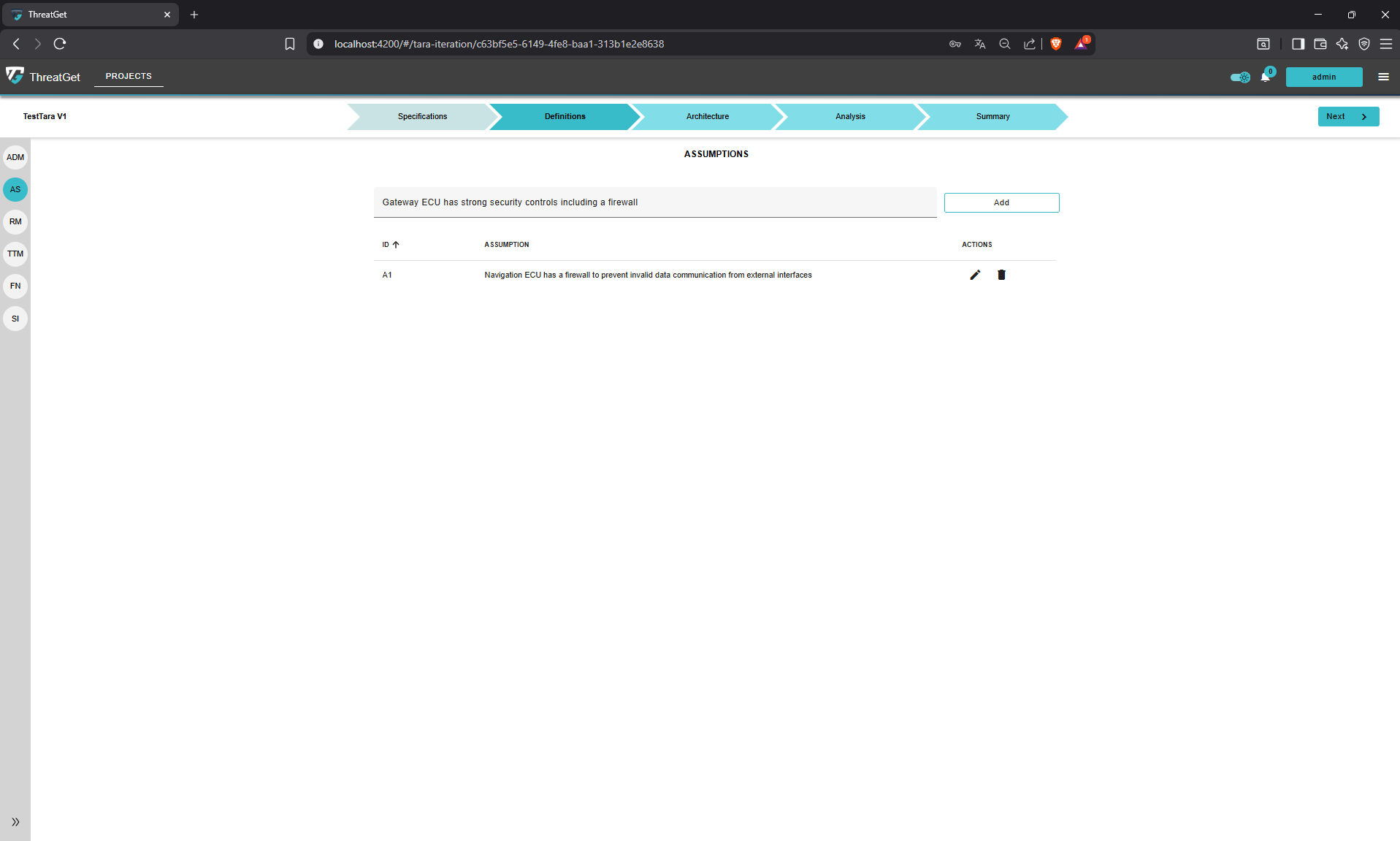
Task: Open the SI sidebar section
Action: click(x=15, y=319)
